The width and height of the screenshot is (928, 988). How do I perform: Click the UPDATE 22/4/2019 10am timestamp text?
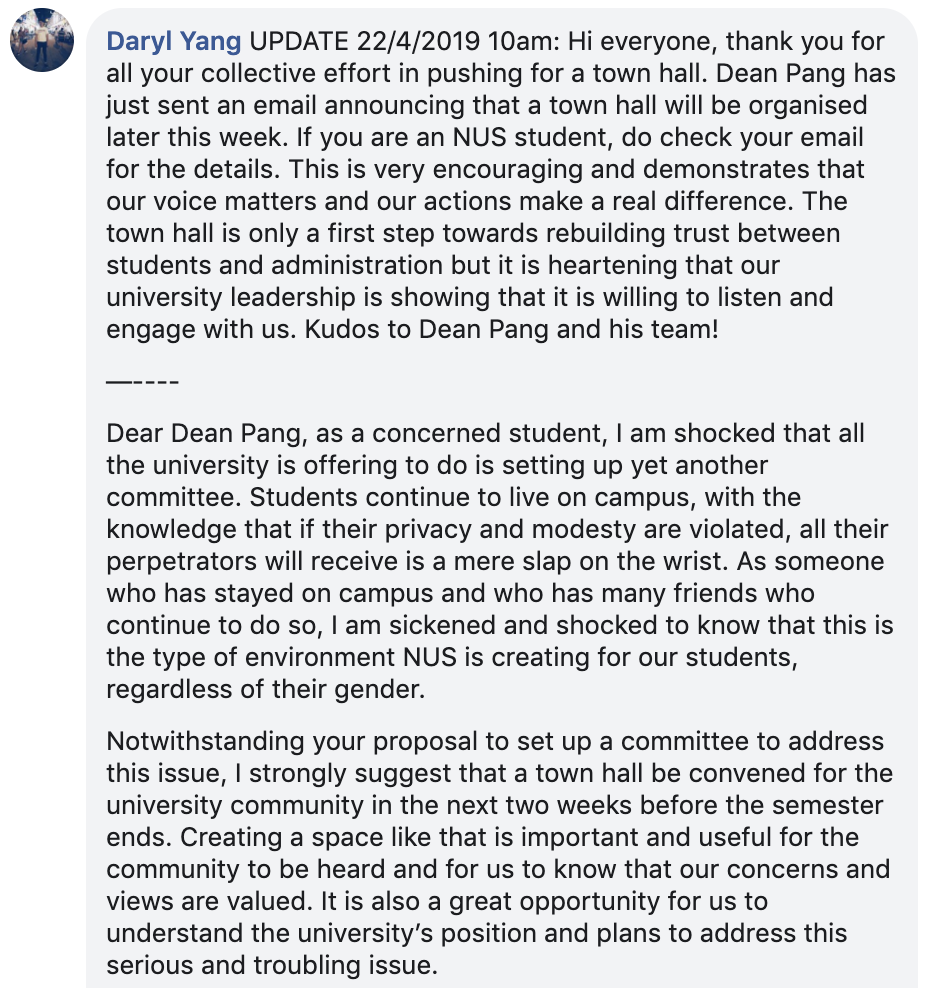(x=404, y=42)
